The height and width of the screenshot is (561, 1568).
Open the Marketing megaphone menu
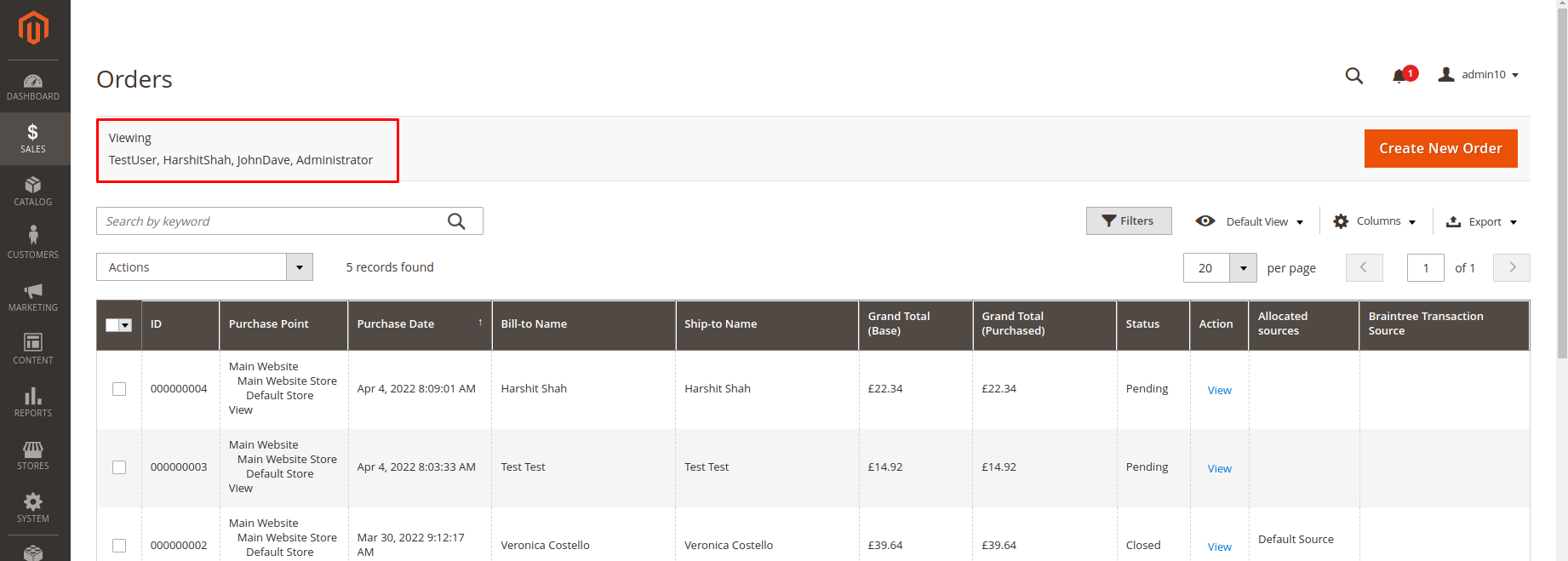33,296
